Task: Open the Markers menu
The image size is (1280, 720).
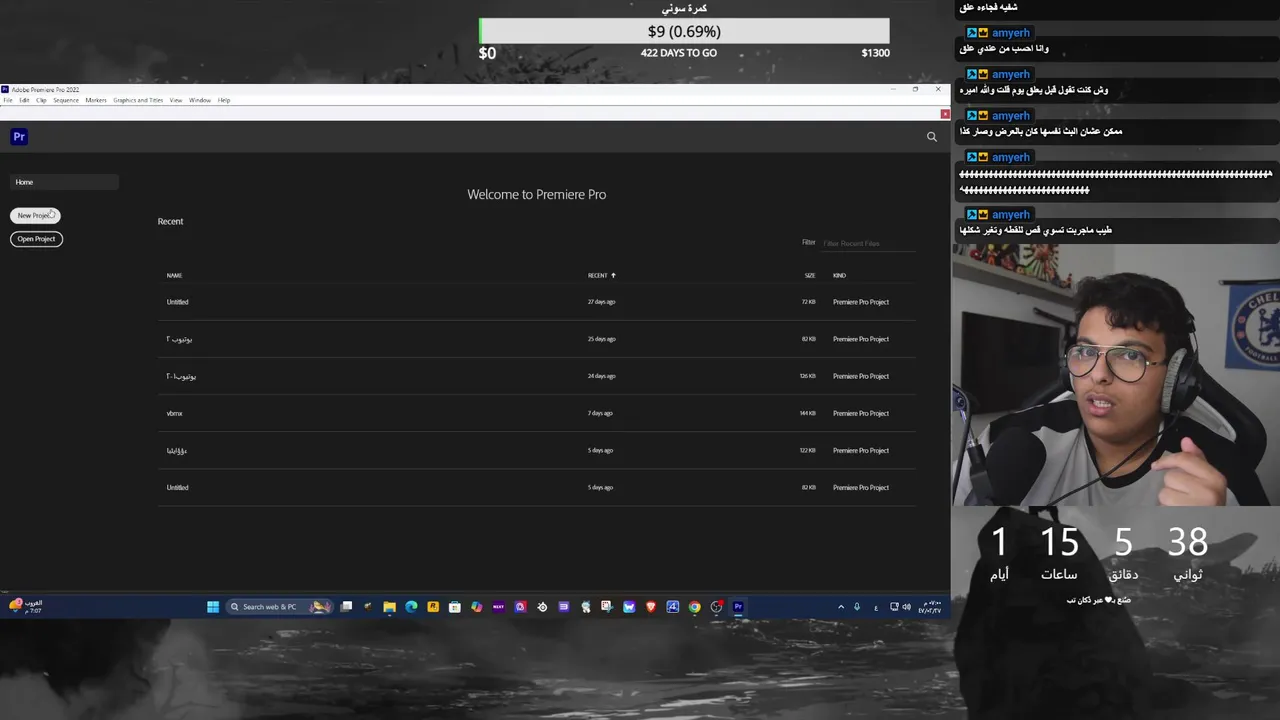Action: (96, 100)
